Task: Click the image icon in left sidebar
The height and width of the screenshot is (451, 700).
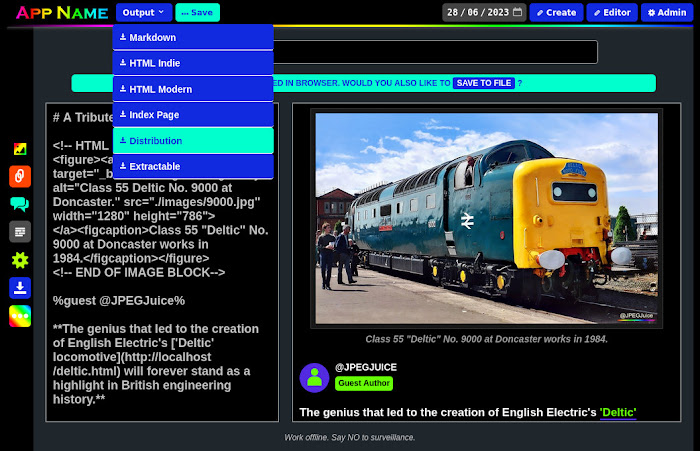Action: coord(20,149)
